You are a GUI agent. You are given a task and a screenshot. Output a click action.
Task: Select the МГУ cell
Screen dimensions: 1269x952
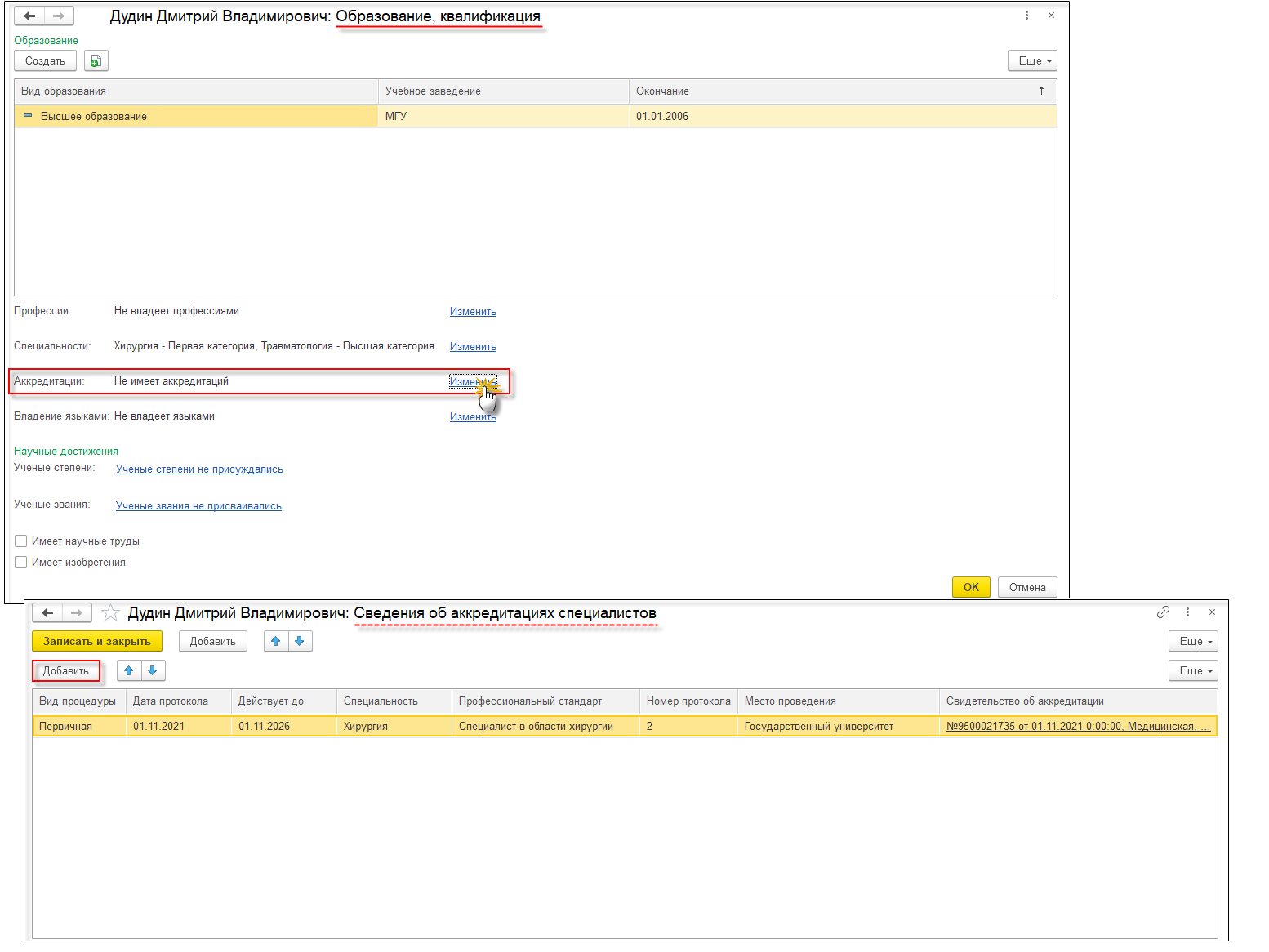[x=504, y=116]
